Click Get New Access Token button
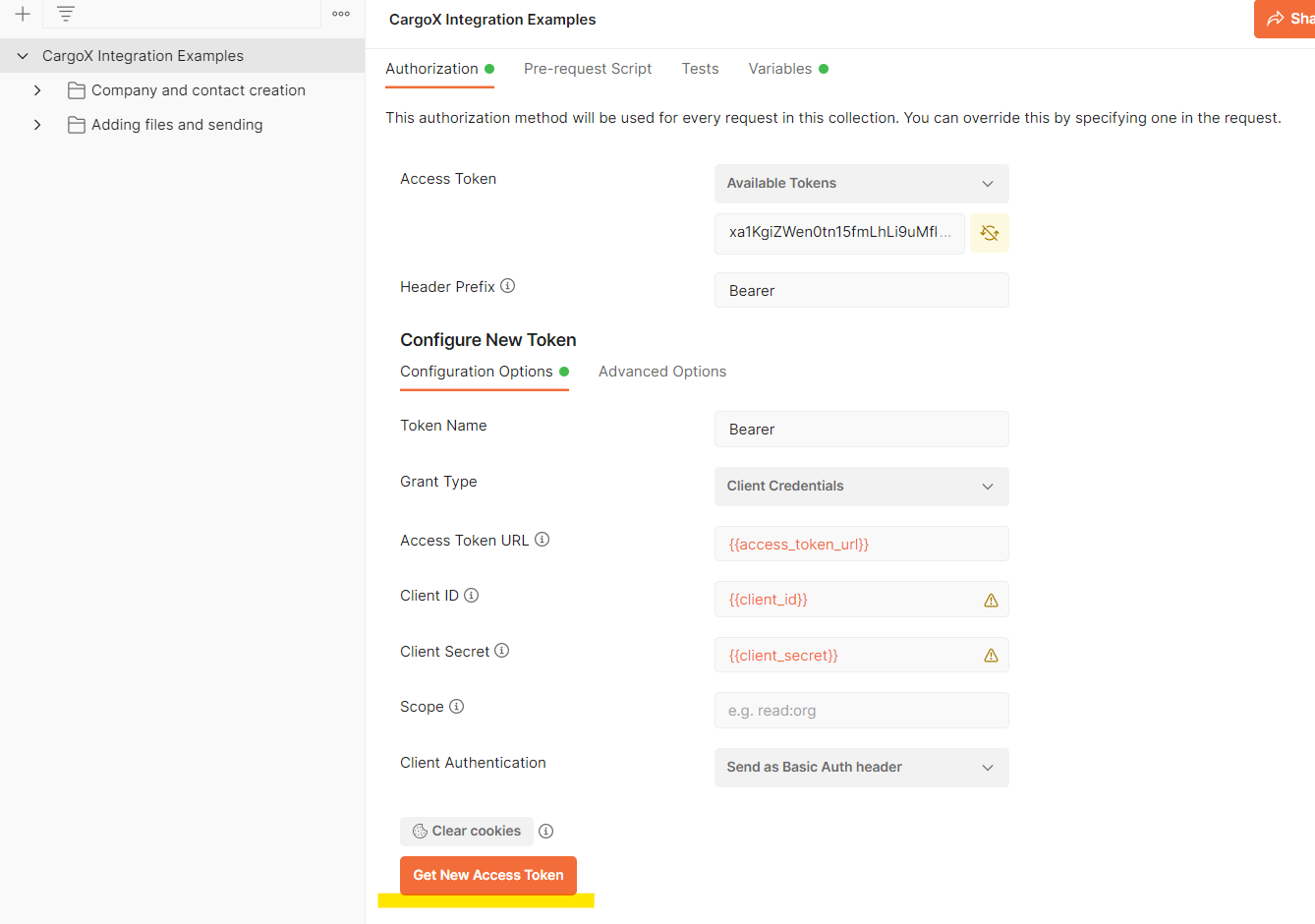The image size is (1315, 924). pyautogui.click(x=488, y=875)
